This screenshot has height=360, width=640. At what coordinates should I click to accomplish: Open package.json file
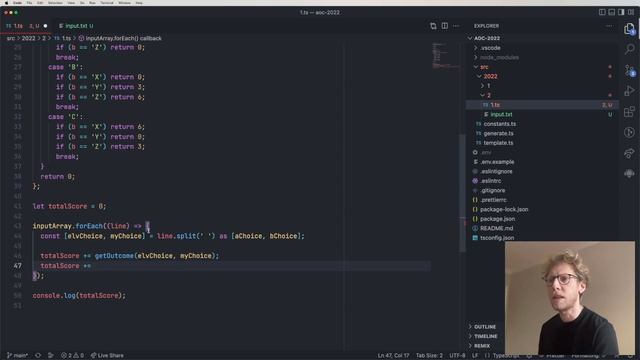(497, 219)
